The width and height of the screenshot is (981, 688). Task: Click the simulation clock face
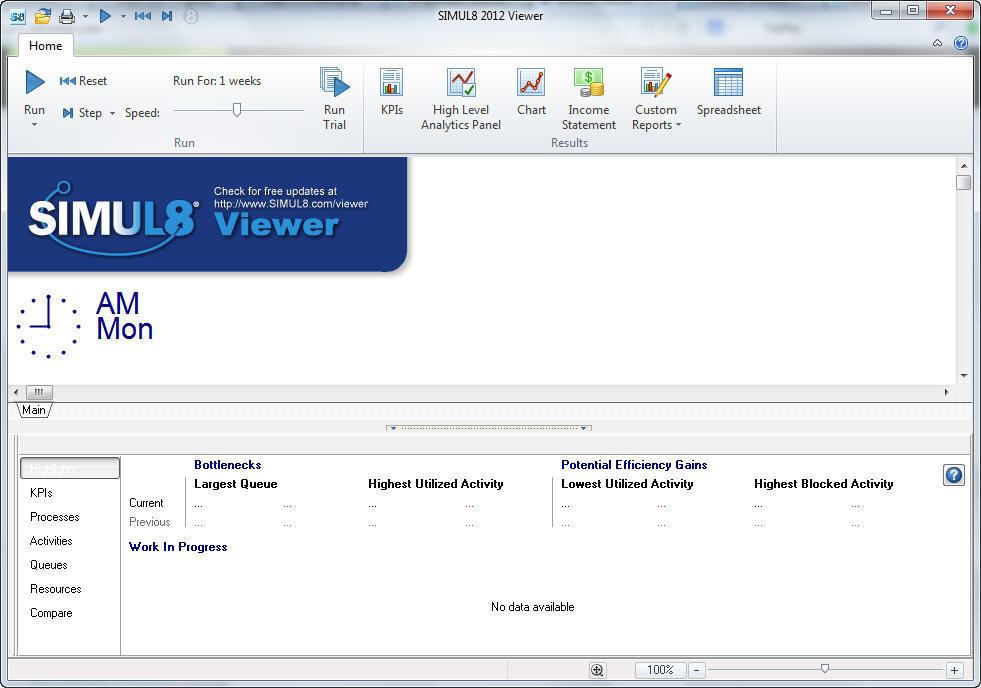[48, 326]
